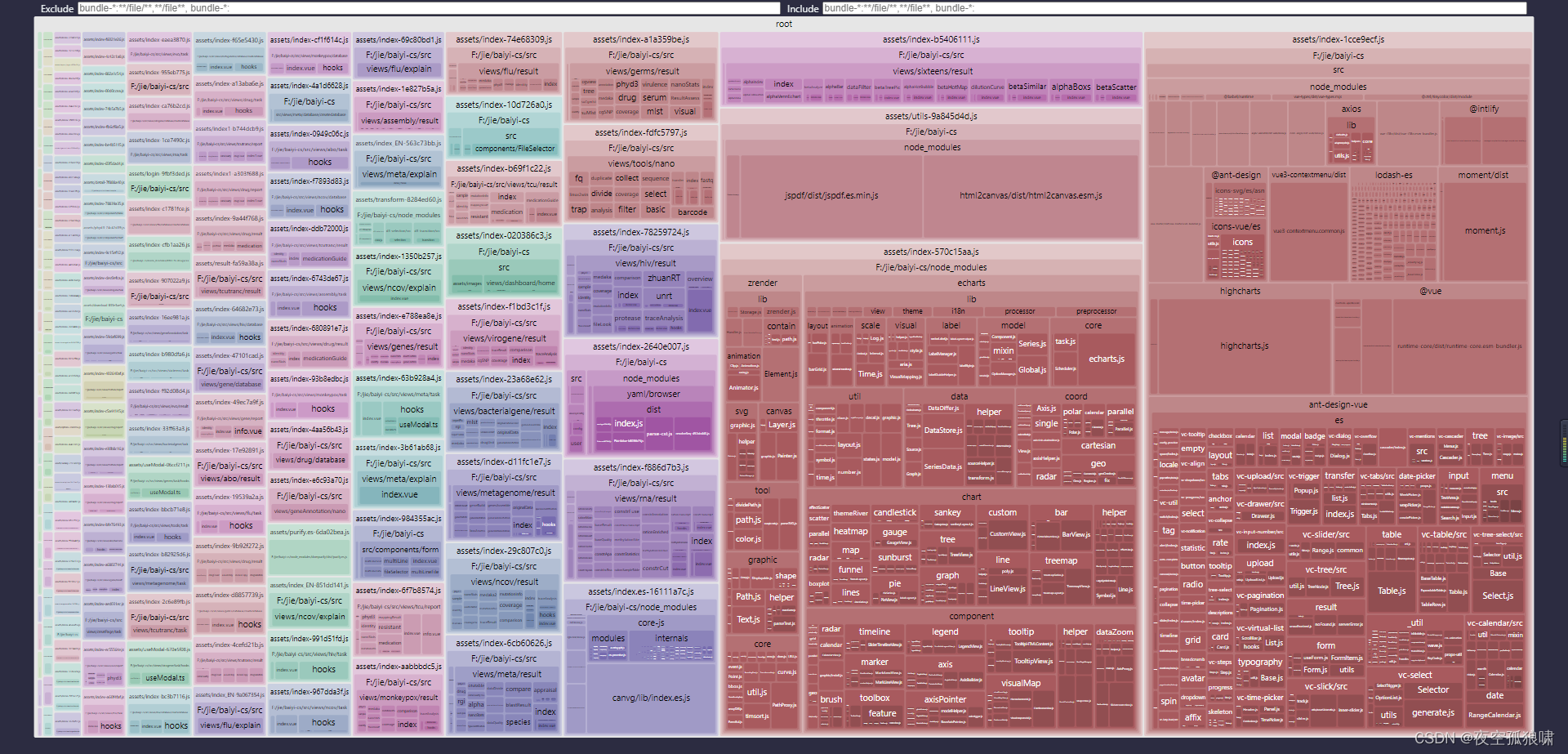Click the visualMap component block
The width and height of the screenshot is (1568, 754).
tap(1020, 684)
